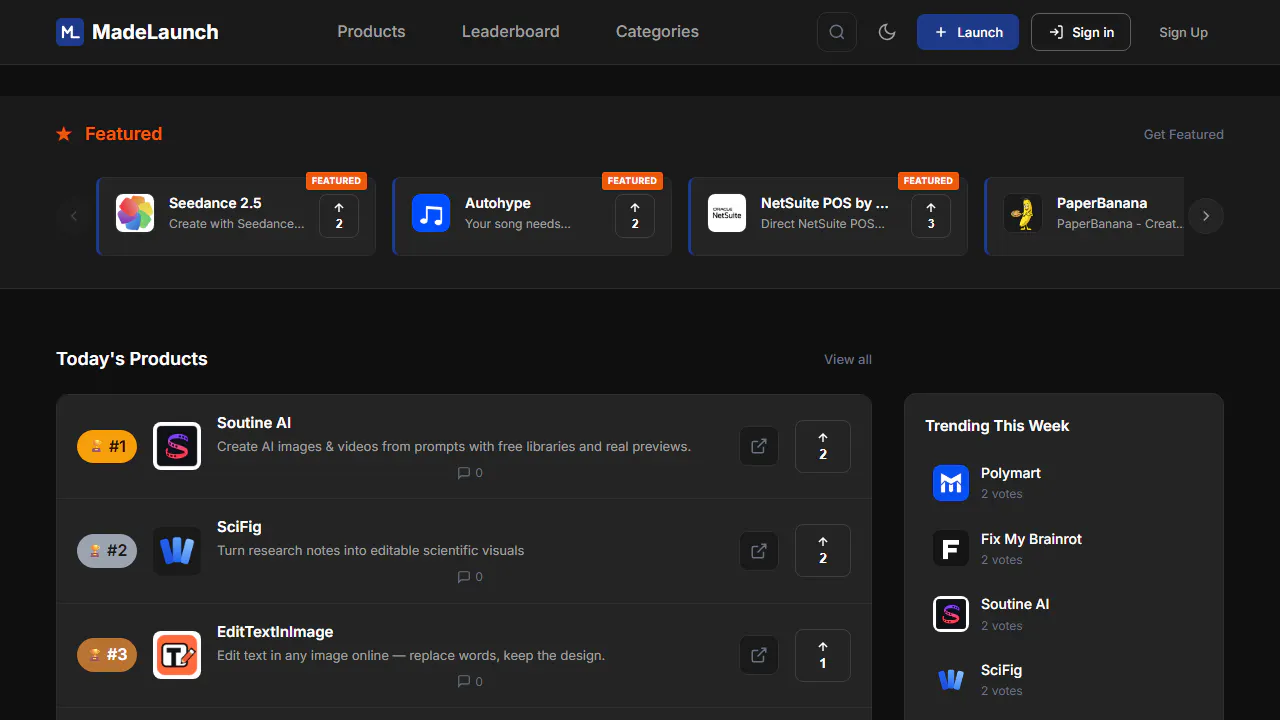Show next featured products with right chevron
Image resolution: width=1280 pixels, height=720 pixels.
tap(1206, 216)
